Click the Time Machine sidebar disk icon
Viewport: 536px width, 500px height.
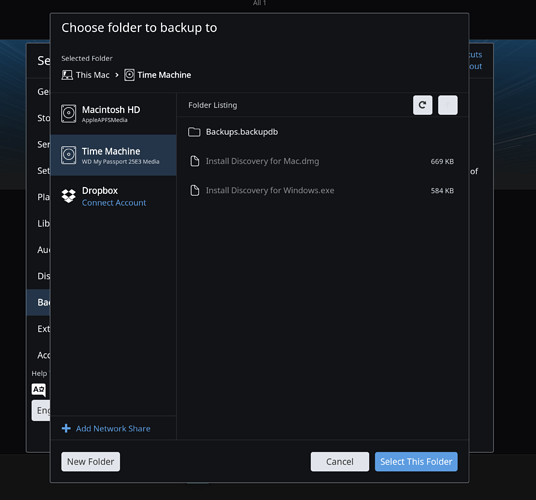point(69,155)
